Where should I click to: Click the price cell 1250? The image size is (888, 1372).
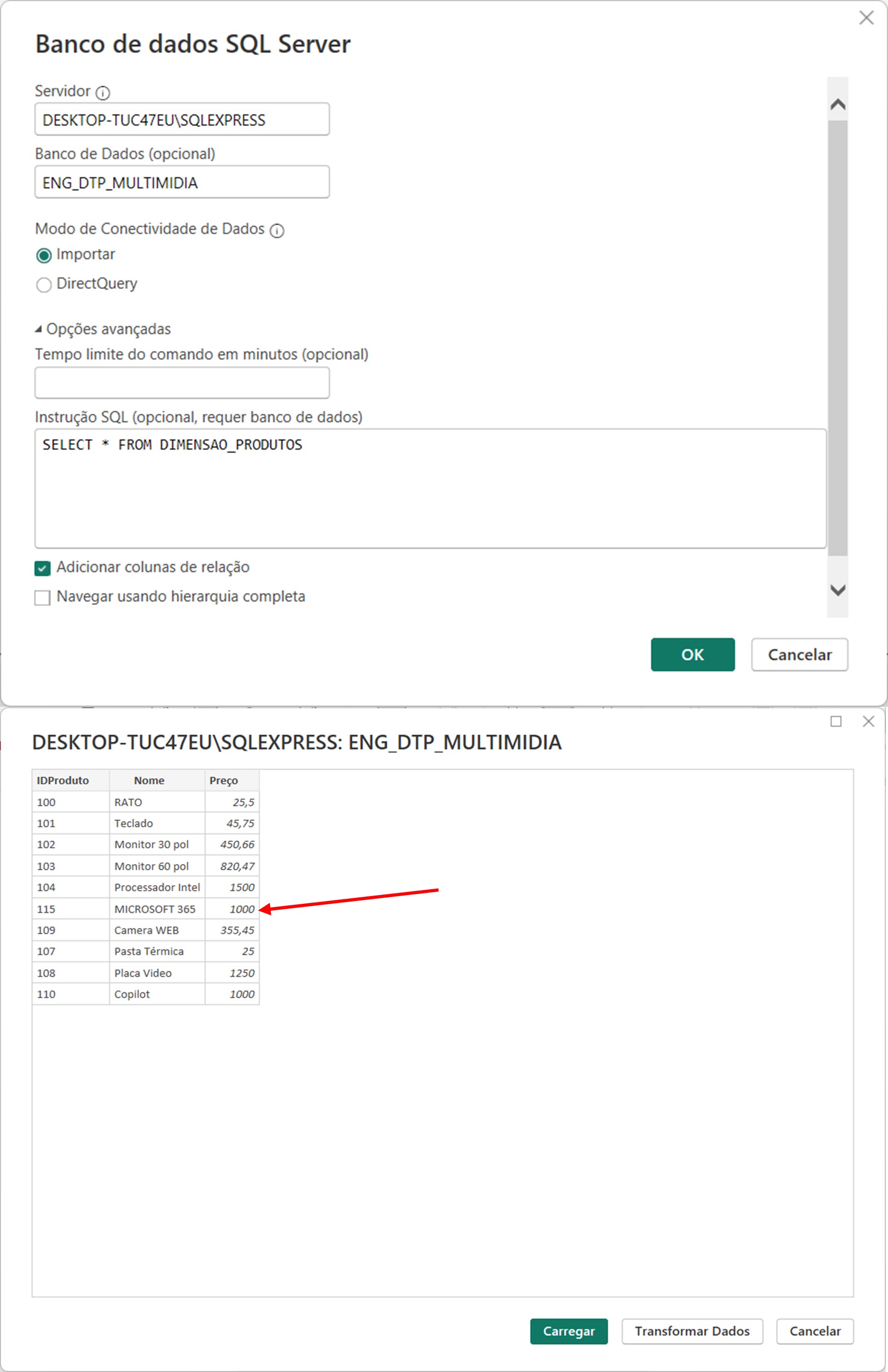click(x=232, y=972)
